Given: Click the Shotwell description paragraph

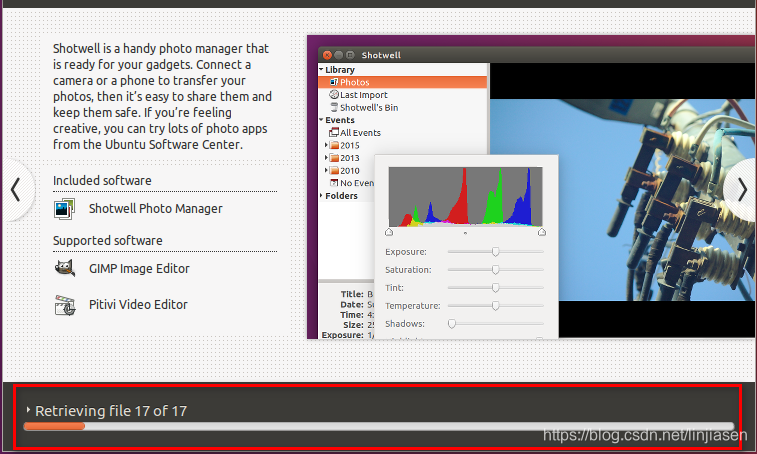Looking at the screenshot, I should click(x=162, y=97).
